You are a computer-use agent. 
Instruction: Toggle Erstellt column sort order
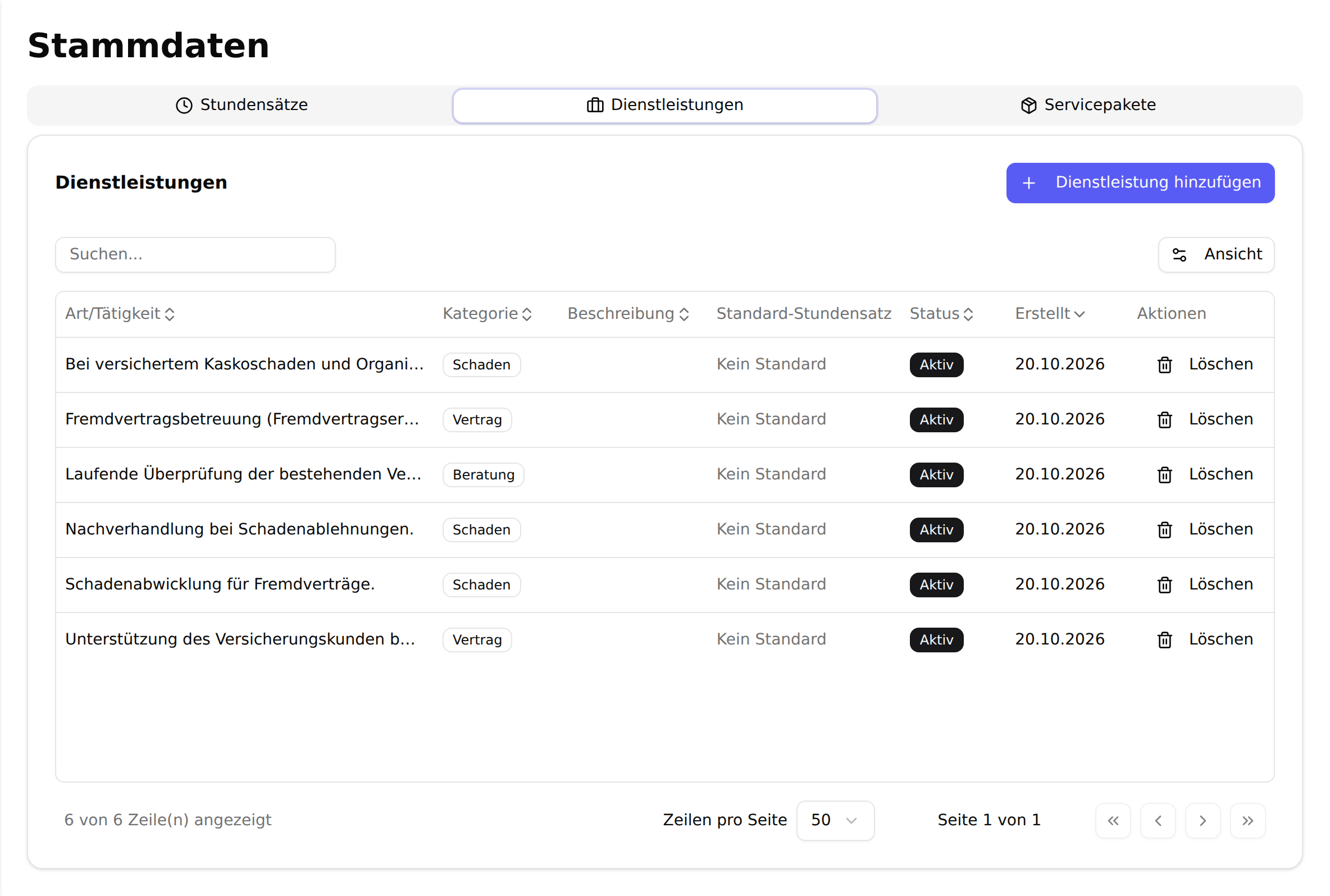1049,314
